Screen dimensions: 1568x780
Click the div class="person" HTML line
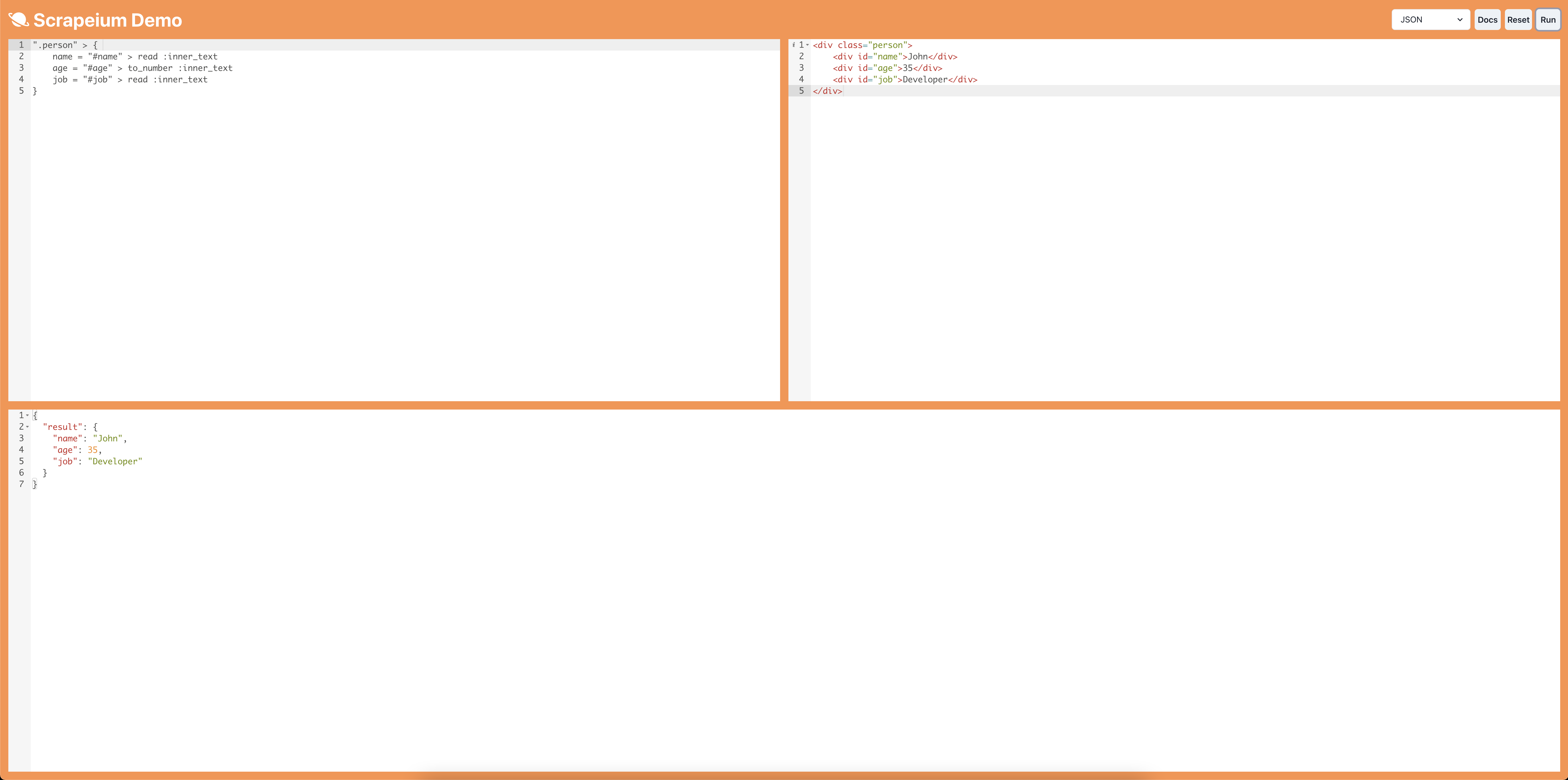862,45
